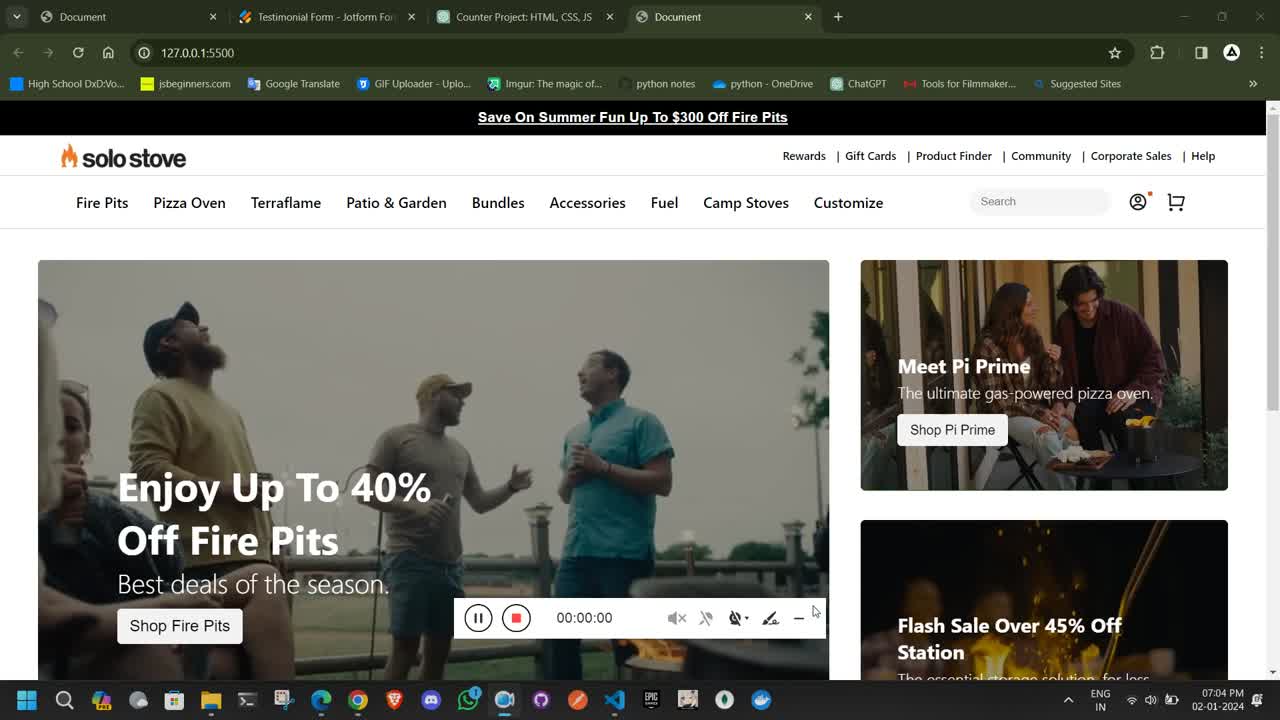The image size is (1280, 720).
Task: Open the tab search dropdown arrow
Action: [17, 17]
